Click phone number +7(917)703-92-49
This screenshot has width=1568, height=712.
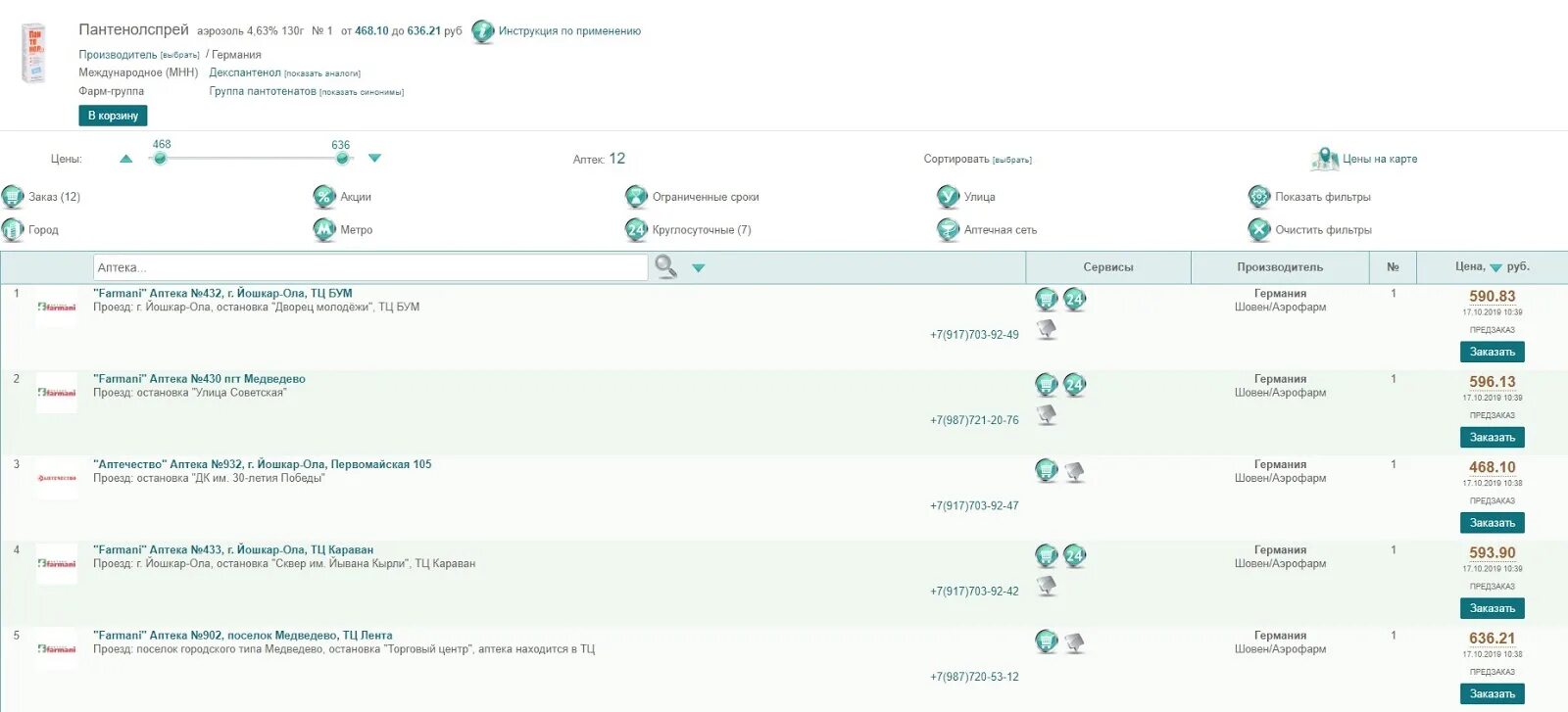pyautogui.click(x=974, y=335)
